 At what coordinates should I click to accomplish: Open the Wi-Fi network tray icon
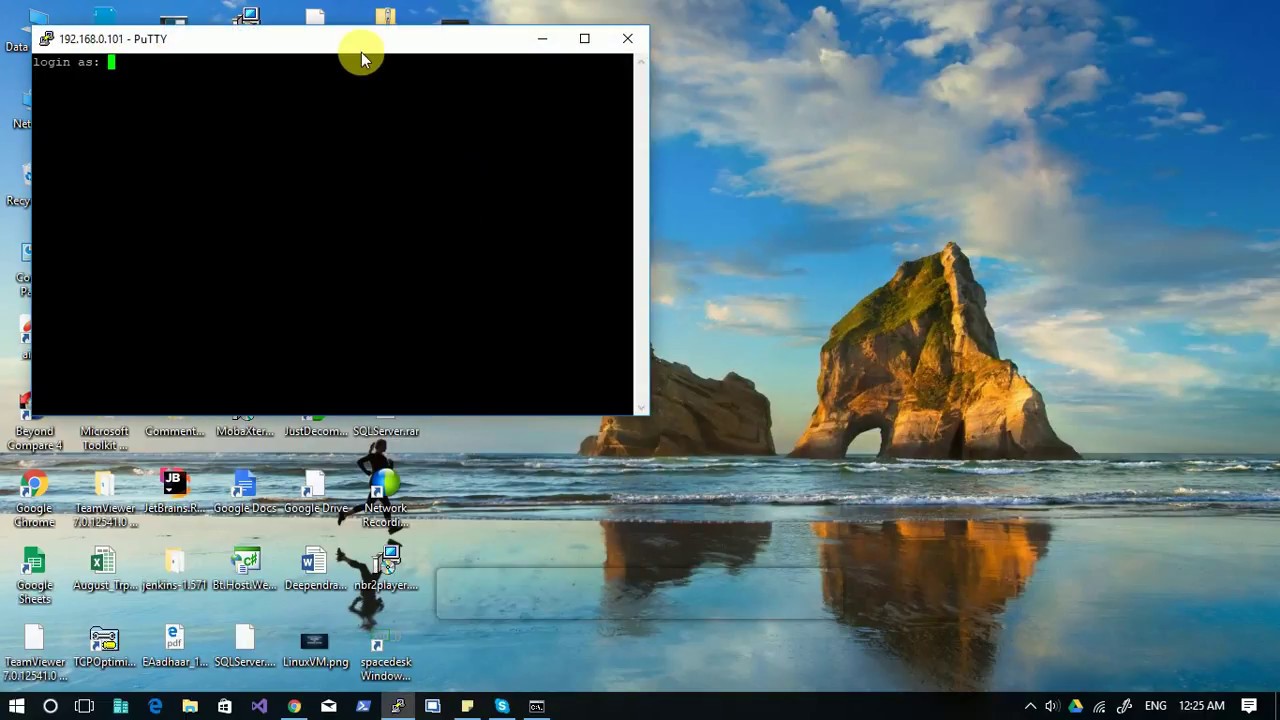(1100, 706)
